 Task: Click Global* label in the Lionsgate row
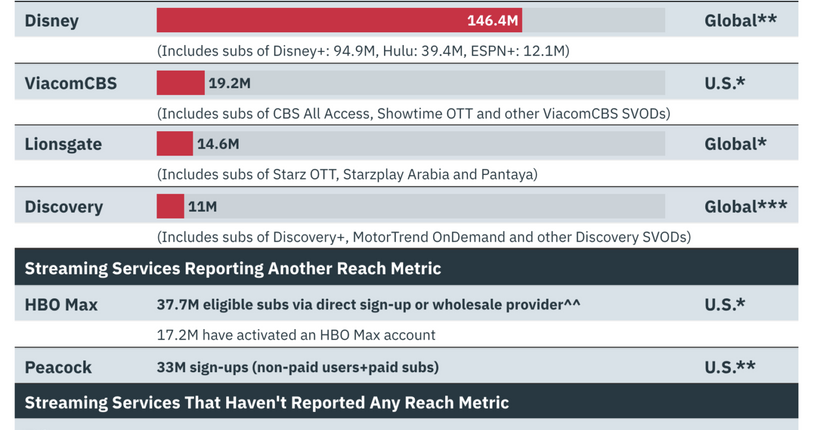(x=735, y=144)
